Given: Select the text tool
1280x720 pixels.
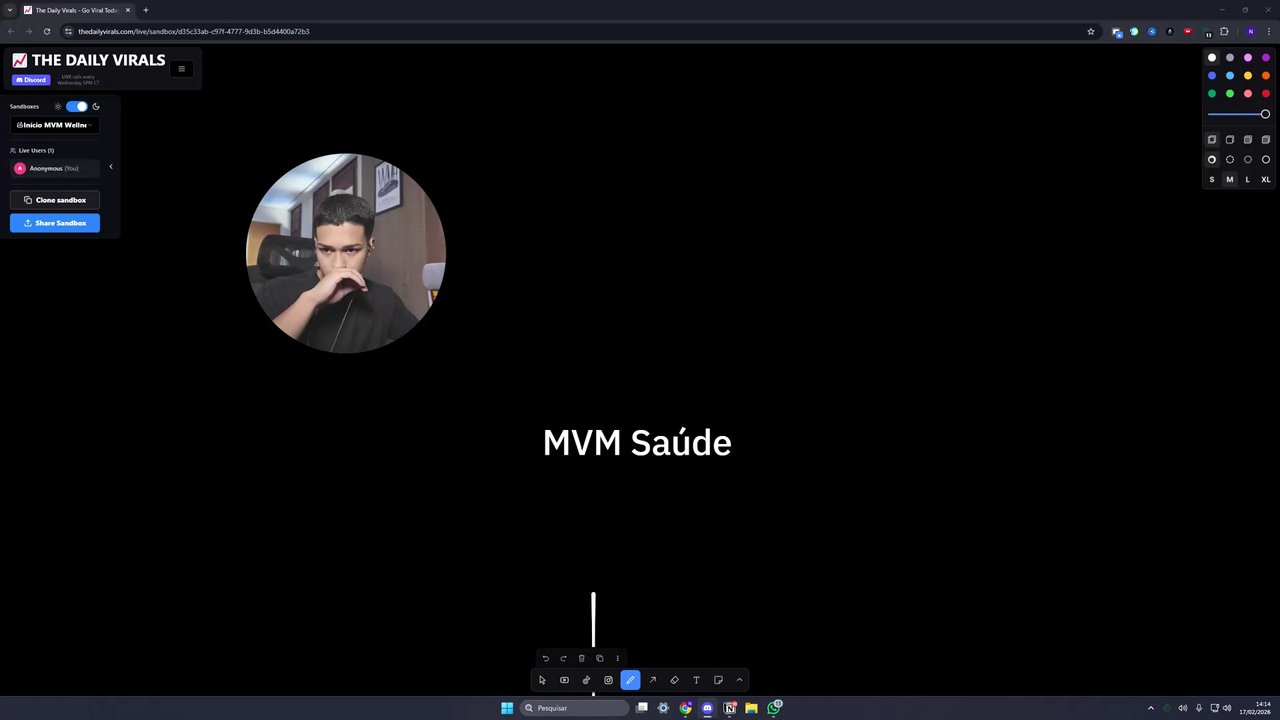Looking at the screenshot, I should [696, 680].
